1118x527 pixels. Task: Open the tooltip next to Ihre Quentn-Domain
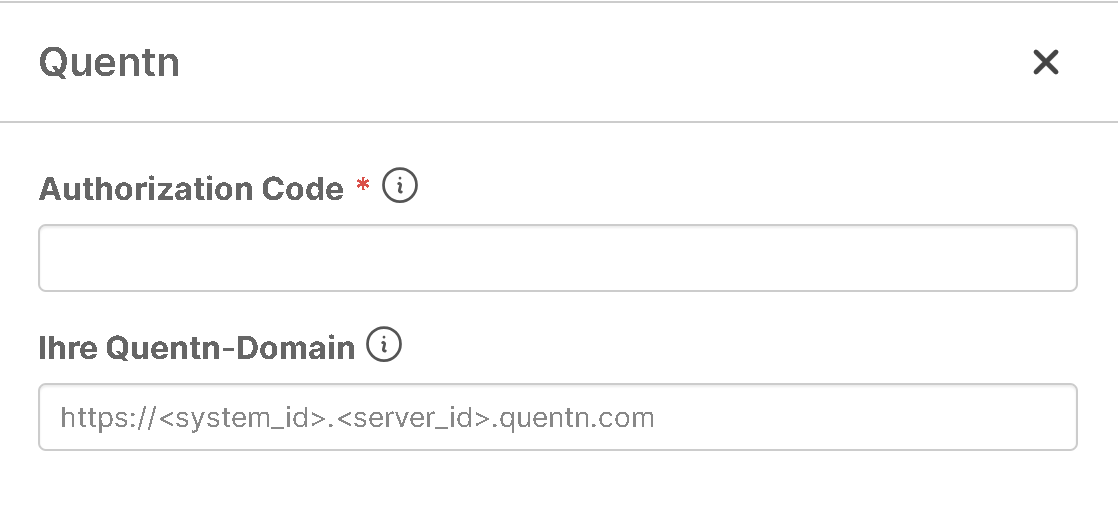tap(384, 345)
